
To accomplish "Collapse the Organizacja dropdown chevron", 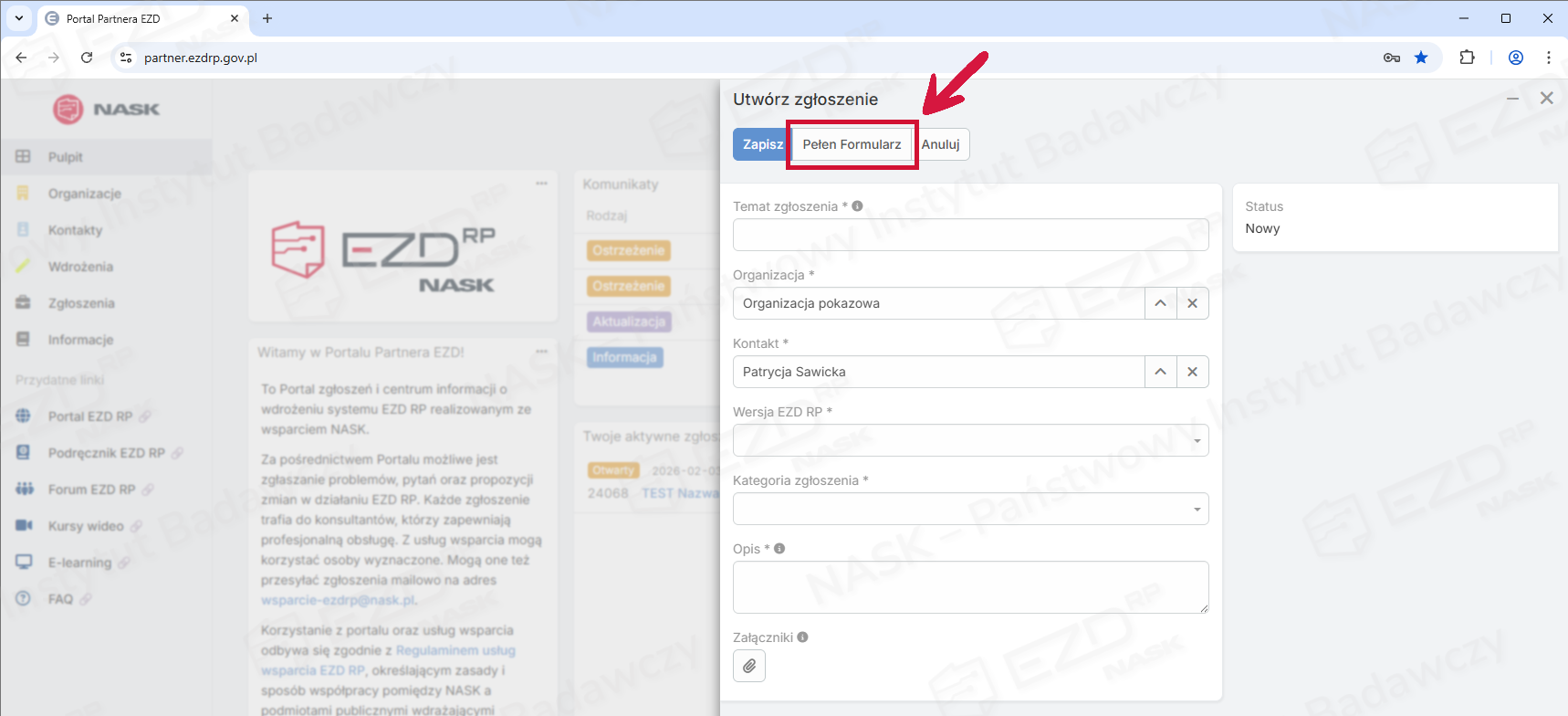I will [1160, 303].
